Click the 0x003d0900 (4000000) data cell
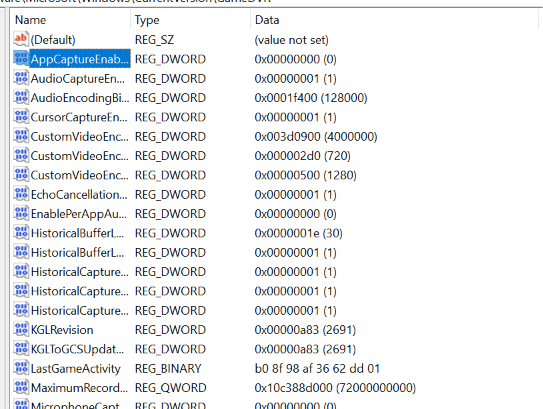This screenshot has height=409, width=543. (x=316, y=137)
